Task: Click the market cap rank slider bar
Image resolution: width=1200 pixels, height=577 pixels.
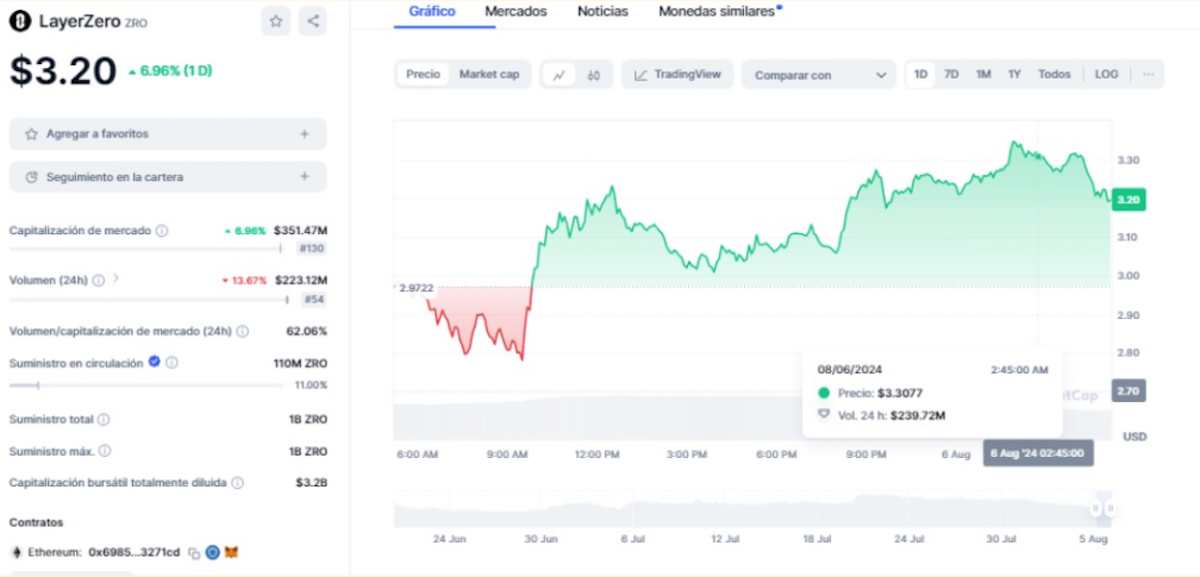Action: (146, 248)
